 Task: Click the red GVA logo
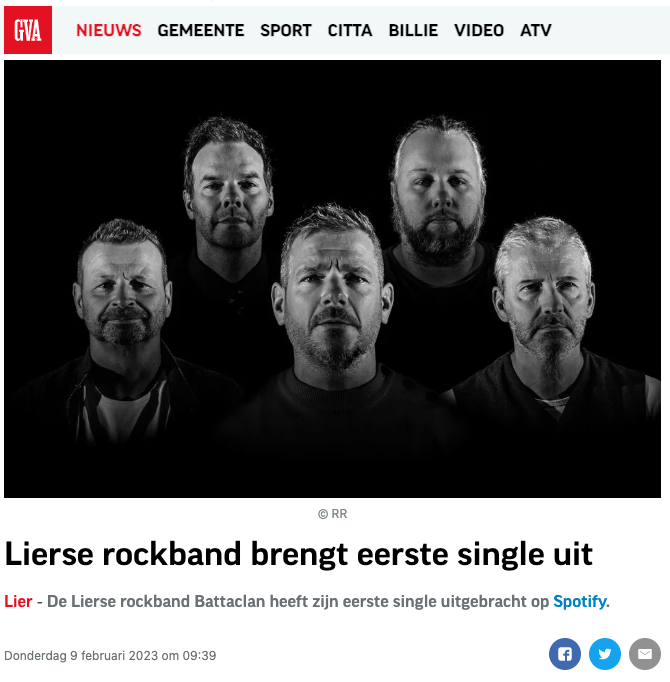28,30
